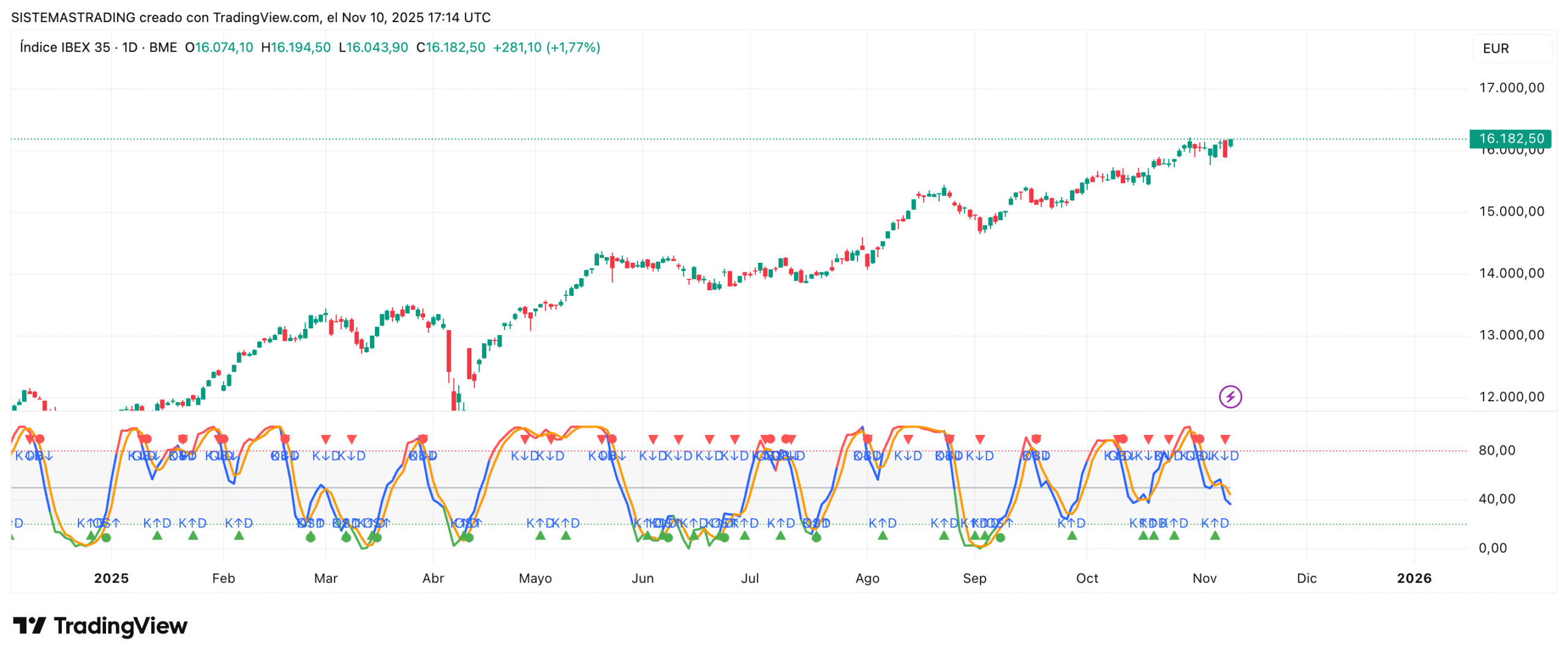
Task: Click the BME exchange label
Action: tap(163, 47)
